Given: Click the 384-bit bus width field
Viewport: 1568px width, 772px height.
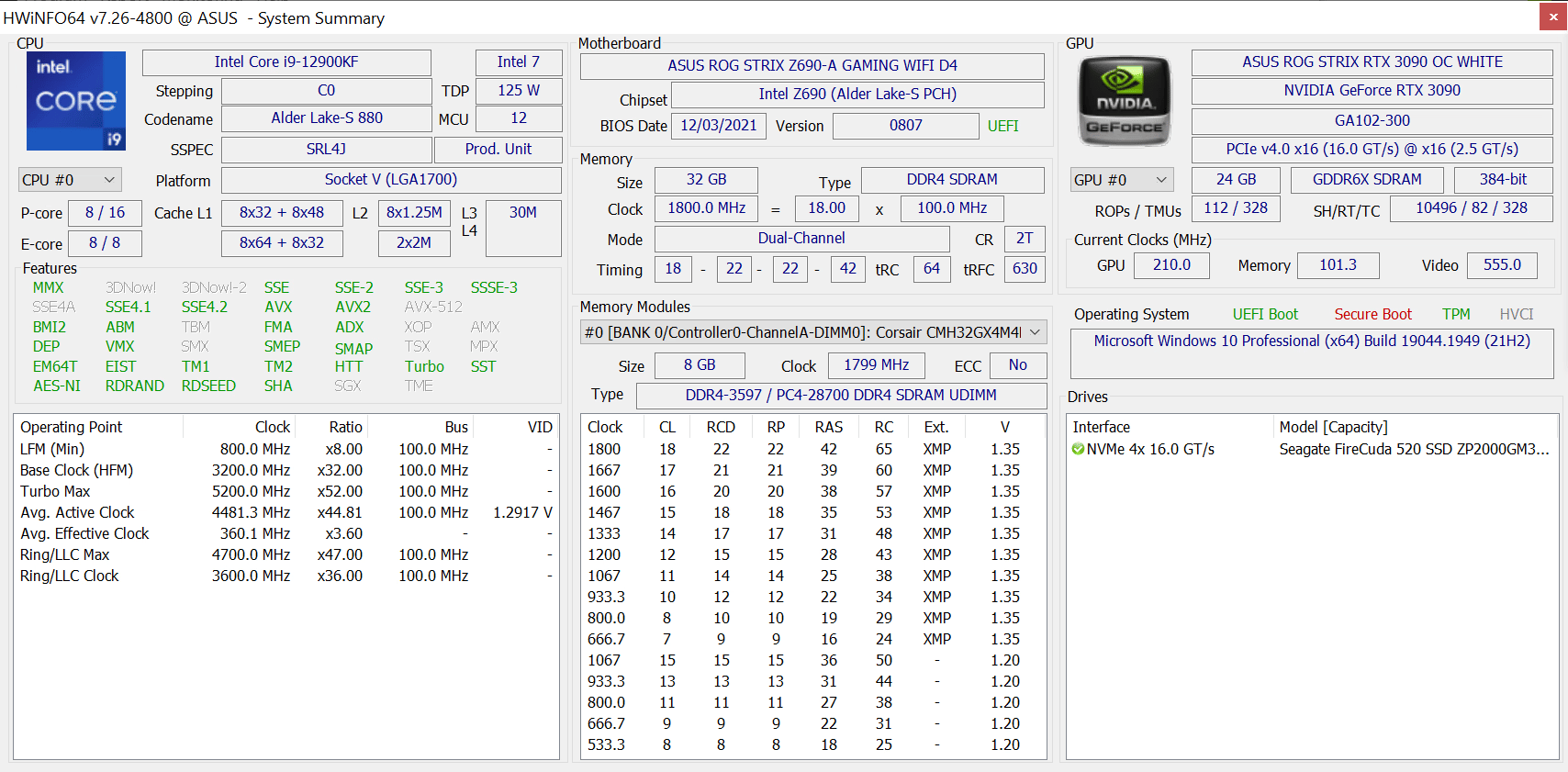Looking at the screenshot, I should click(1504, 180).
